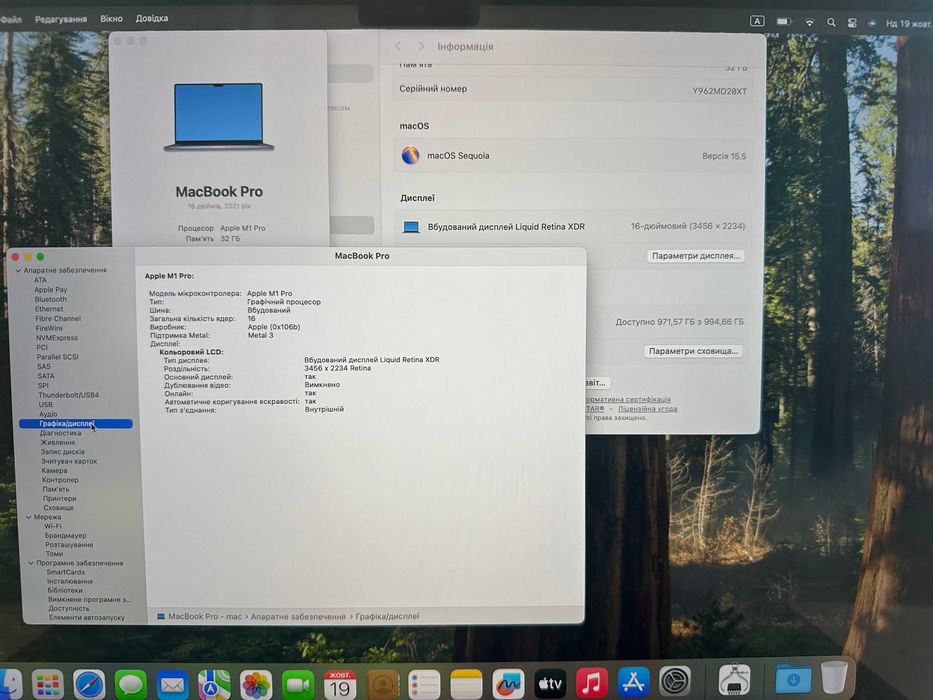Go back in Інформація settings pane
Image resolution: width=933 pixels, height=700 pixels.
pos(398,46)
